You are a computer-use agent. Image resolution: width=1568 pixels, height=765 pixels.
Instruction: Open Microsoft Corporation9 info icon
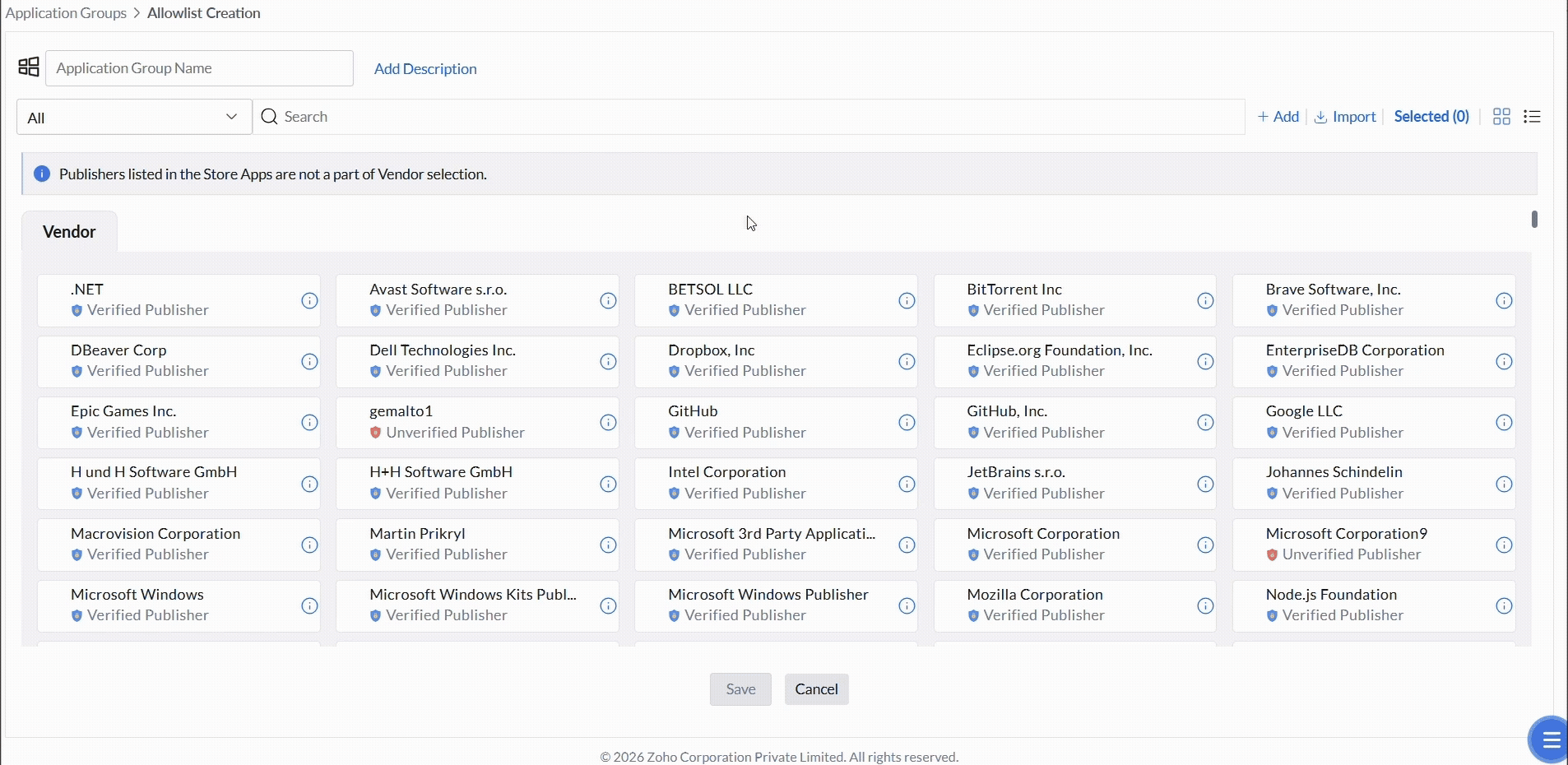[1504, 545]
